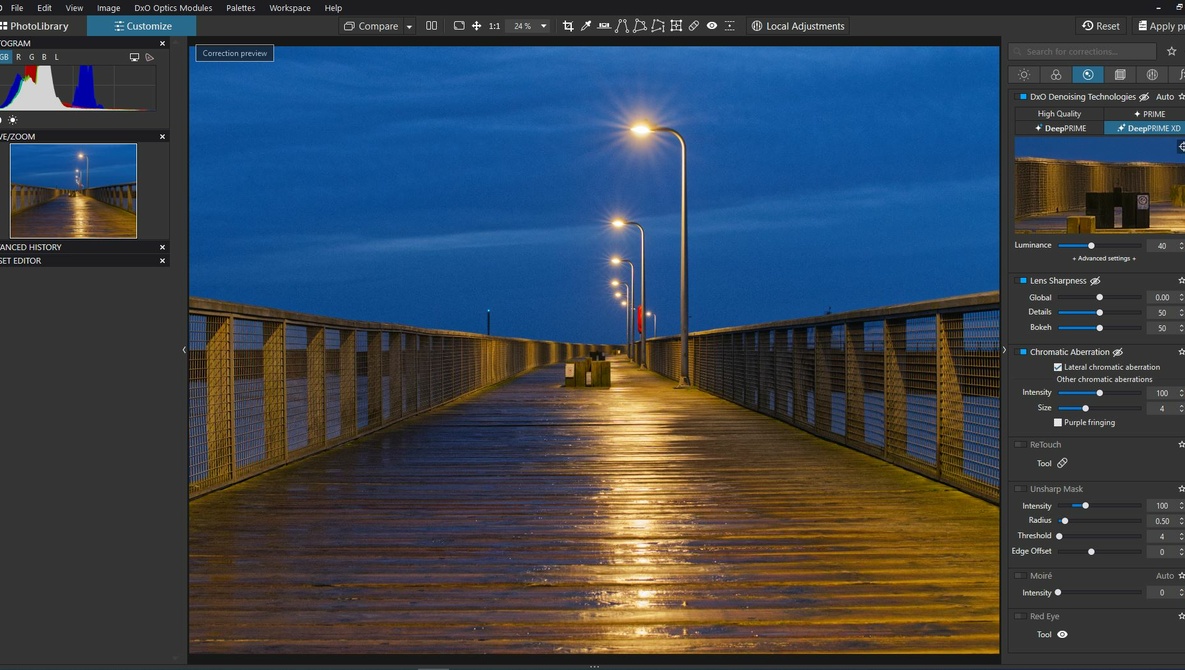The image size is (1185, 670).
Task: Expand denoising Advanced settings
Action: 1103,258
